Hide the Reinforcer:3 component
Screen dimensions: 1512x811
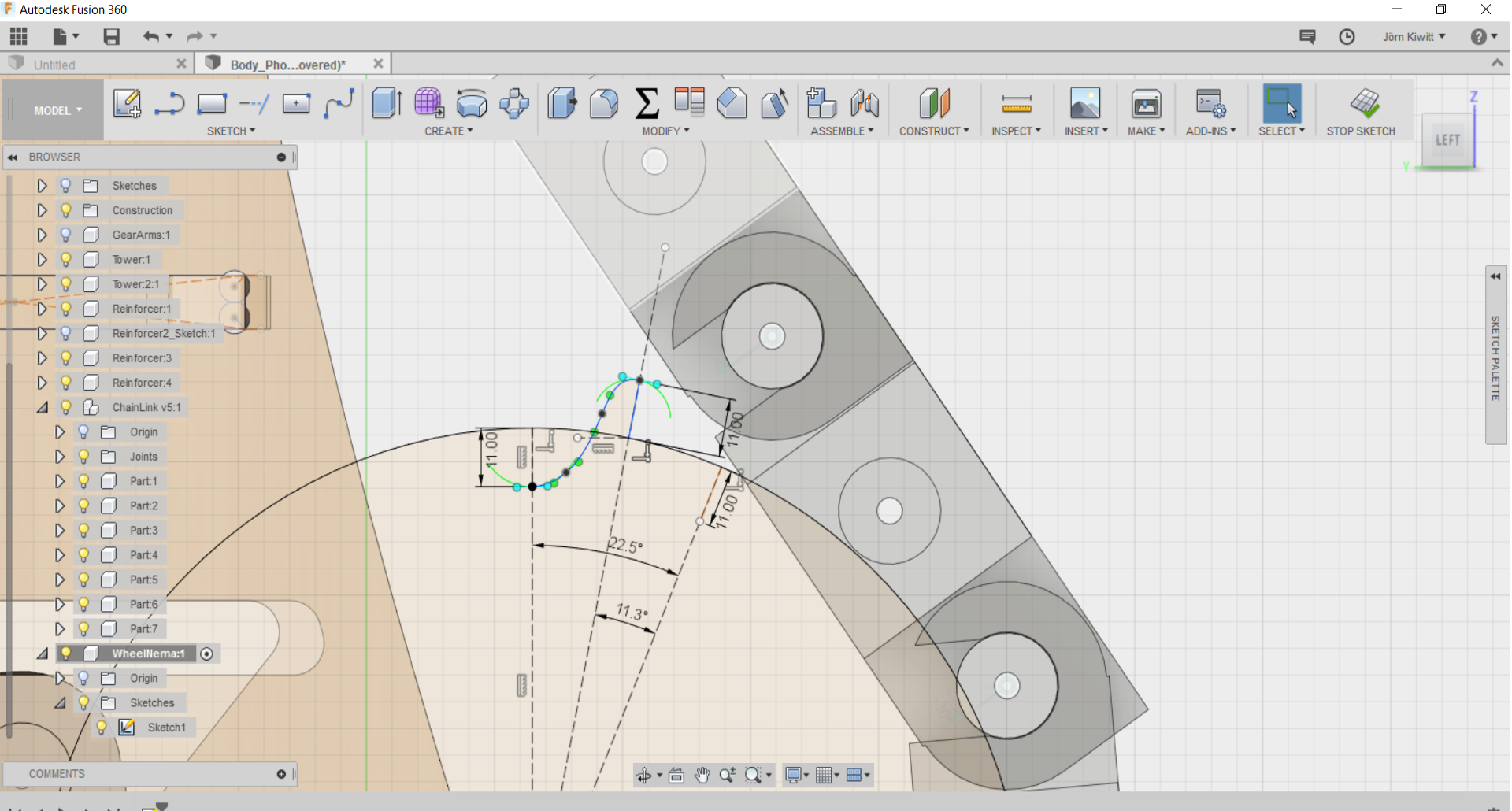66,358
